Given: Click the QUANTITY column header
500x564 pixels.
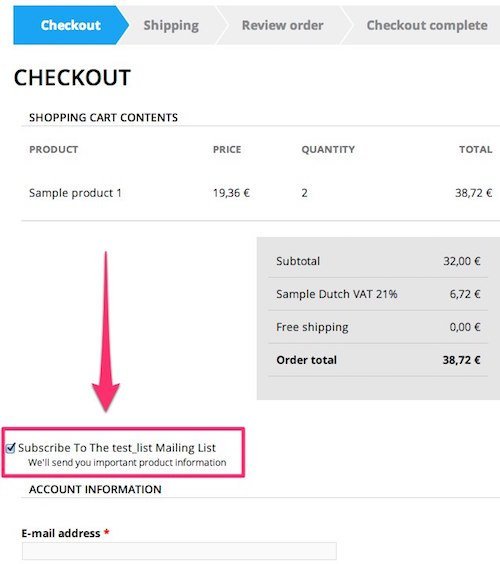Looking at the screenshot, I should (328, 149).
